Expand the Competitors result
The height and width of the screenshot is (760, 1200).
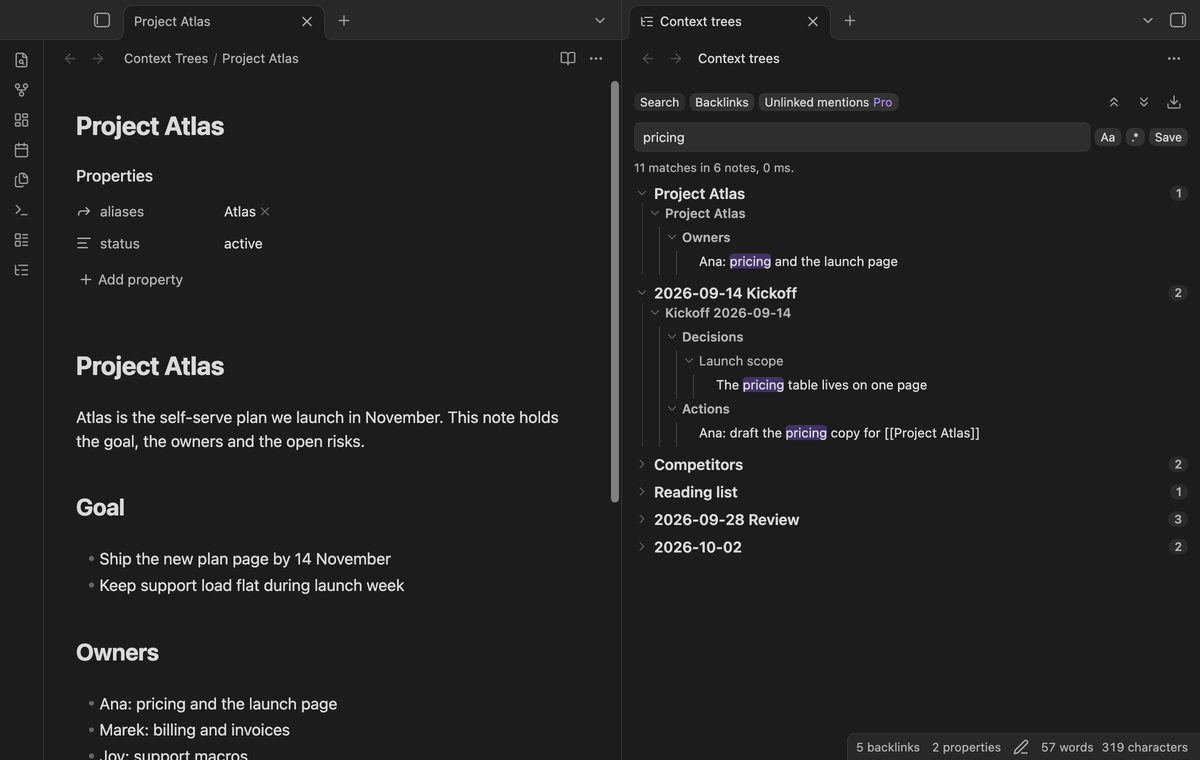tap(642, 464)
